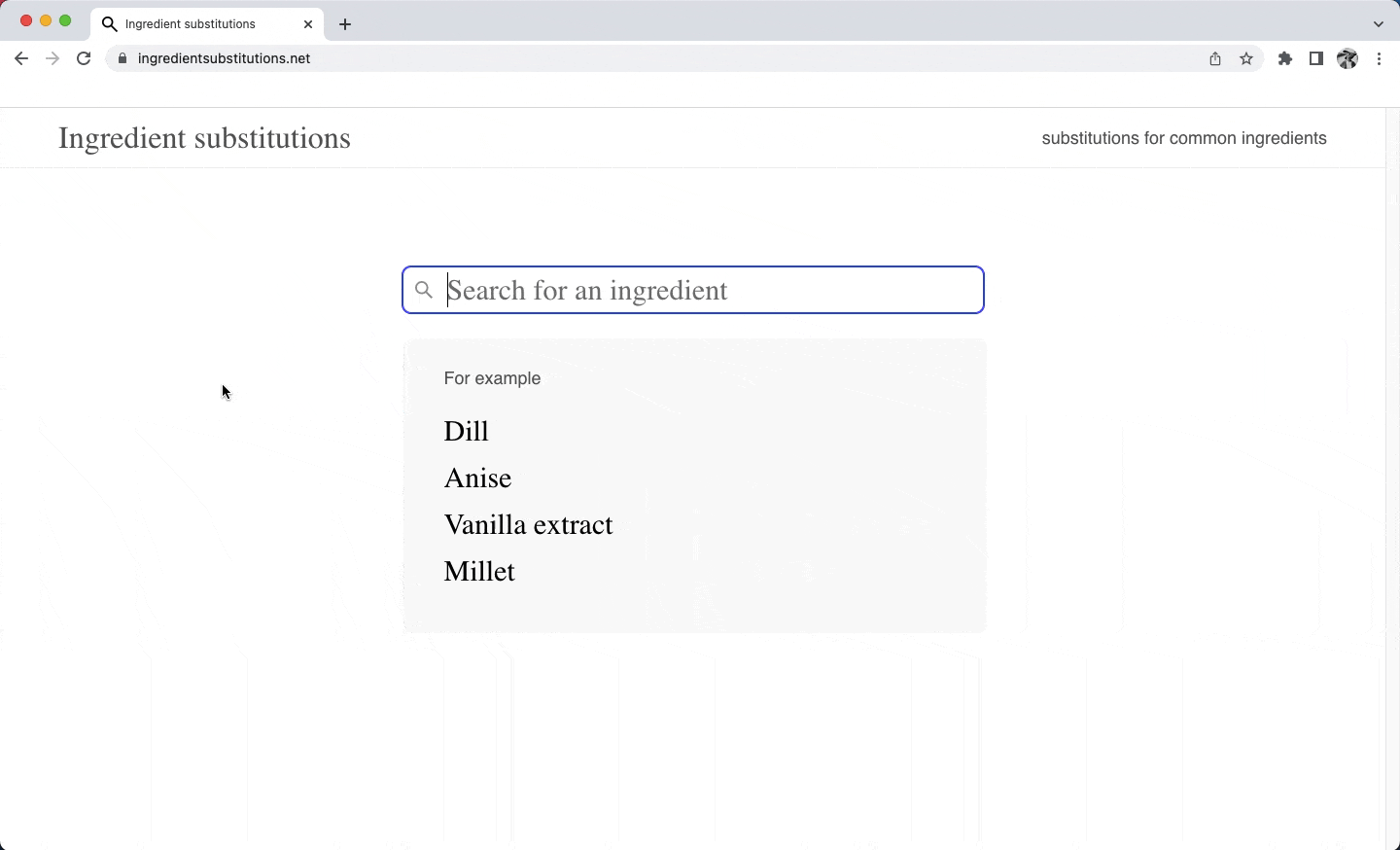Open the Extensions puzzle-piece icon
Screen dimensions: 1400x850
pyautogui.click(x=1285, y=58)
